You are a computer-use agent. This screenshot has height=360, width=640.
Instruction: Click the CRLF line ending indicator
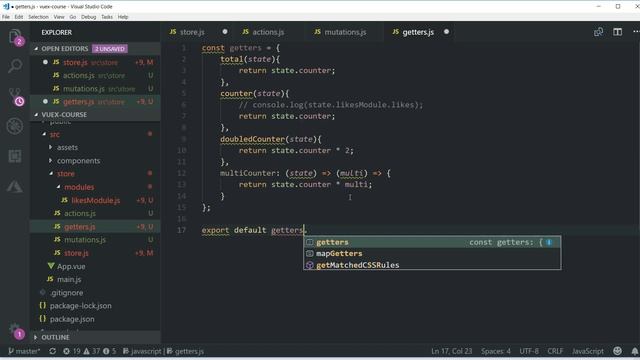555,351
